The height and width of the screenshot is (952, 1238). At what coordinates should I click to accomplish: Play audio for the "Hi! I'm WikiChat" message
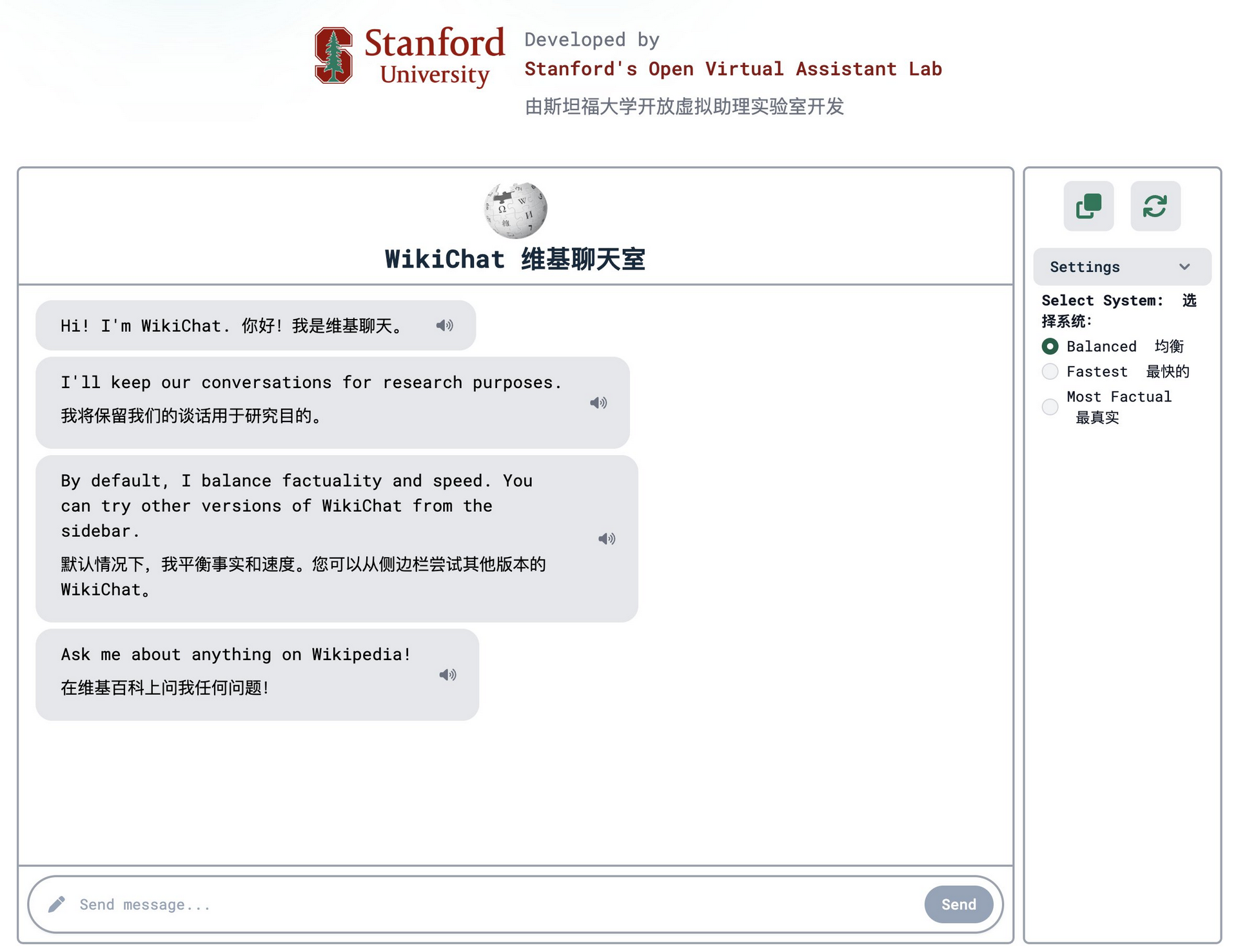[444, 325]
